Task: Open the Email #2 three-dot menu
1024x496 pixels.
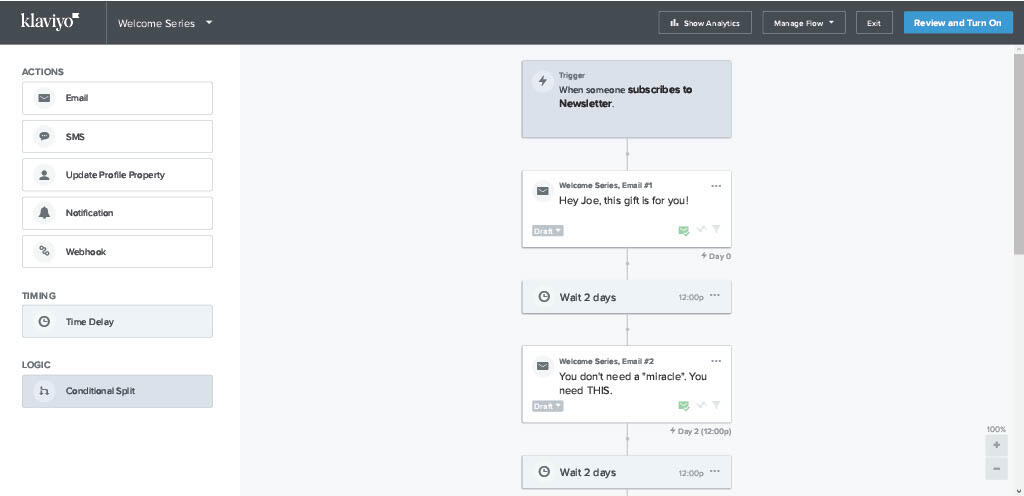Action: click(715, 361)
